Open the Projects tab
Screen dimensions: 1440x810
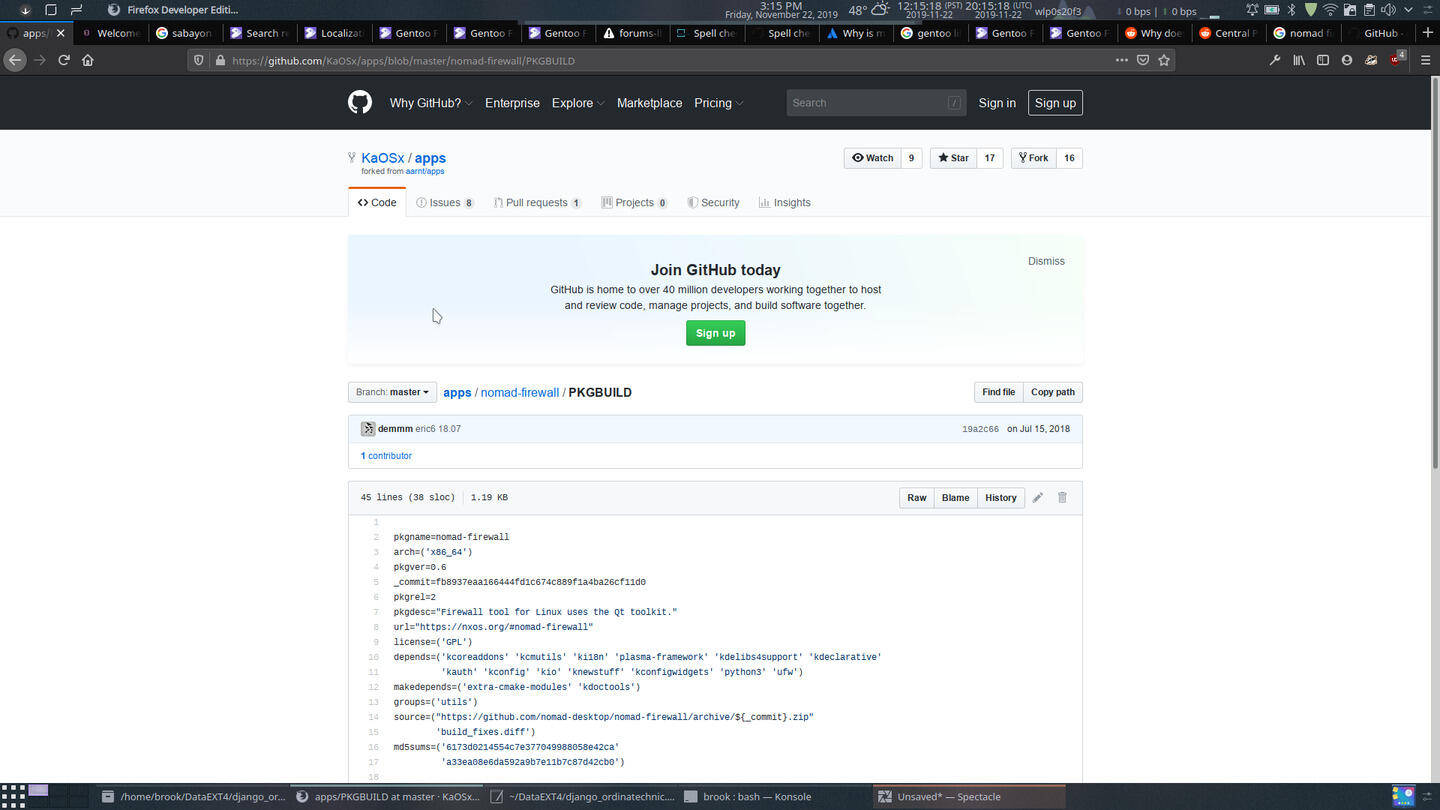(x=634, y=202)
